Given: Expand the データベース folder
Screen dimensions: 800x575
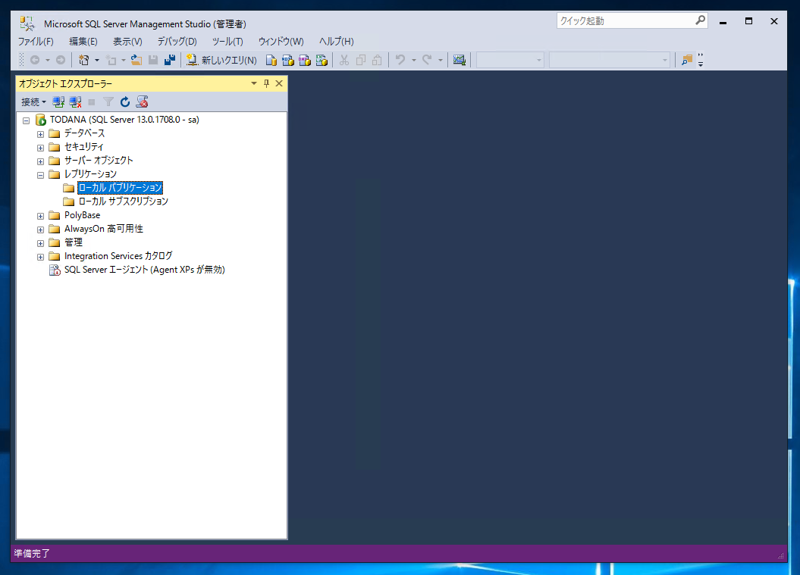Looking at the screenshot, I should point(40,134).
